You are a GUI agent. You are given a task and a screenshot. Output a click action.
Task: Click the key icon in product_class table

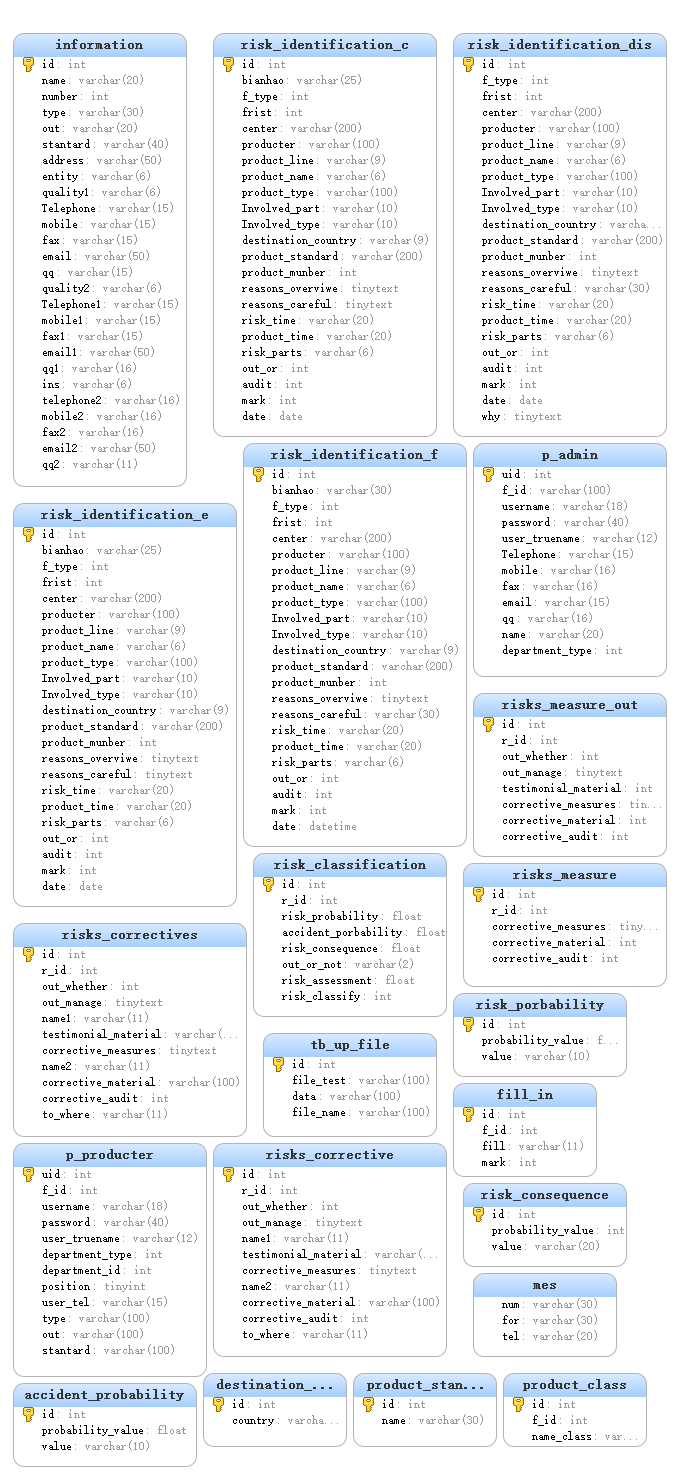[518, 1404]
